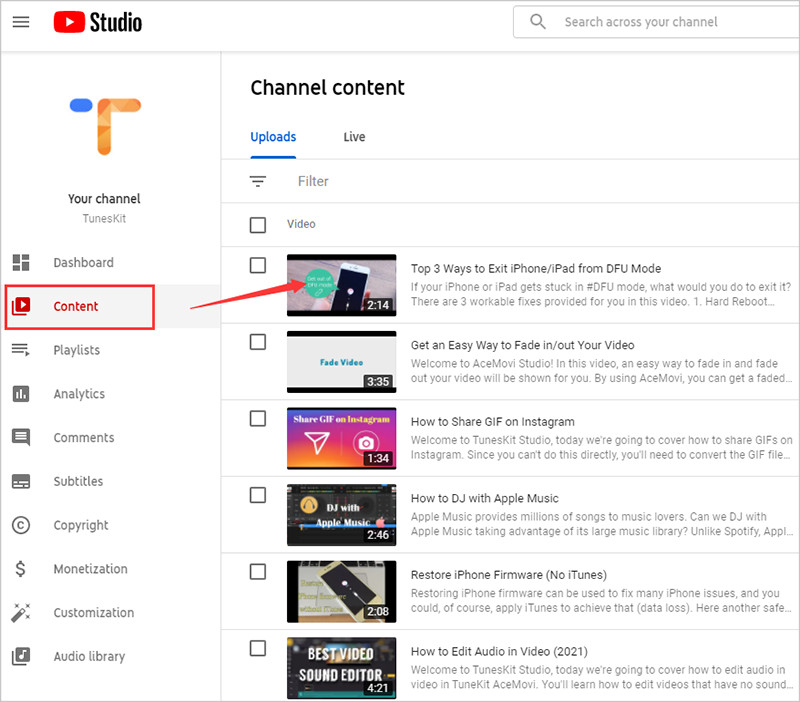Click description starting 'Restoring iPhone firmware can'
Viewport: 800px width, 702px height.
(601, 600)
